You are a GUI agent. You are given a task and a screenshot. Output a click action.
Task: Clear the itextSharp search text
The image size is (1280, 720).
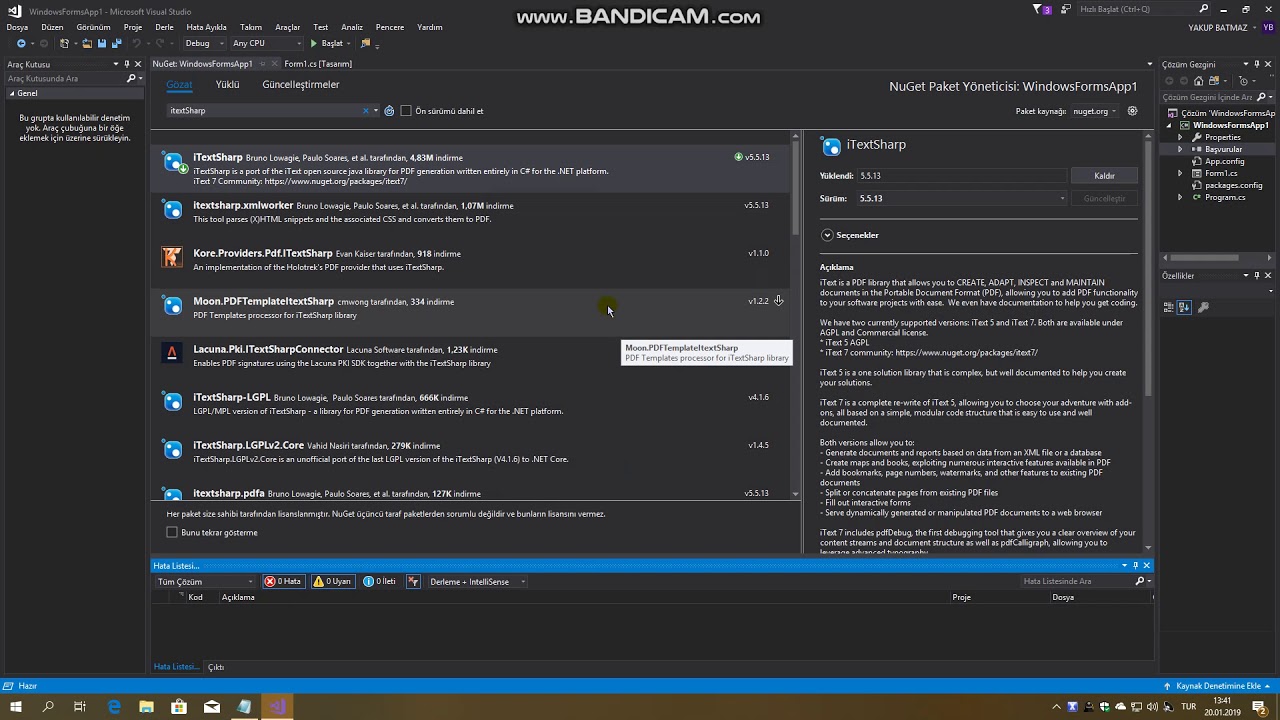click(x=366, y=111)
